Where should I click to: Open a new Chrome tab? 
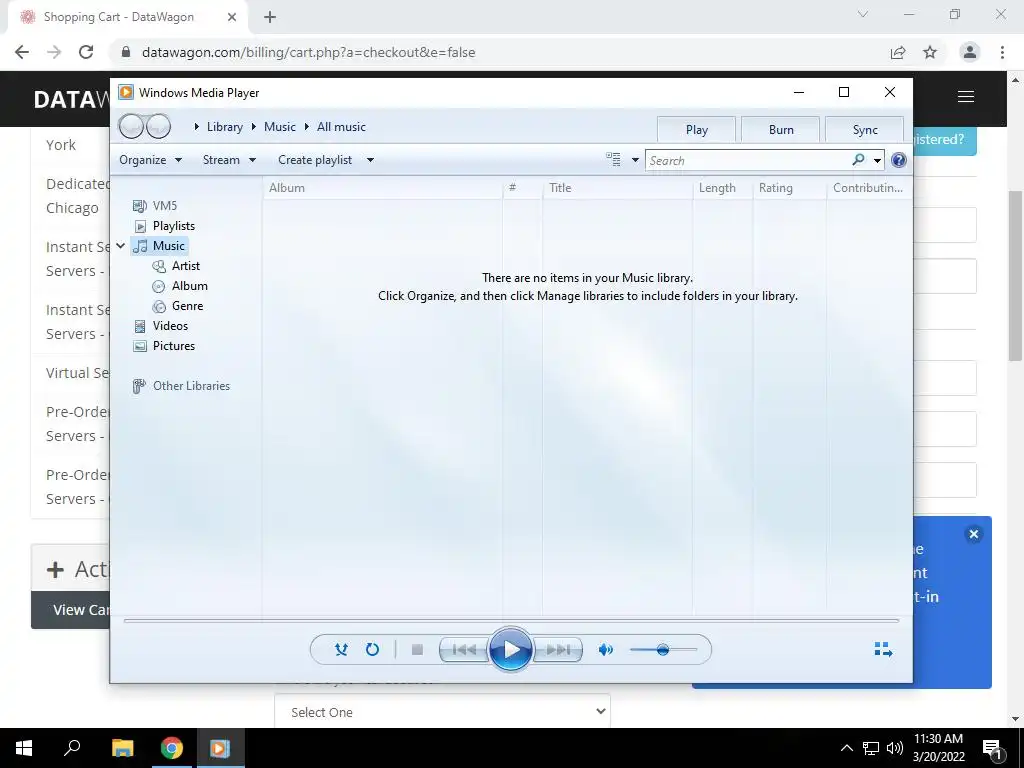point(270,17)
